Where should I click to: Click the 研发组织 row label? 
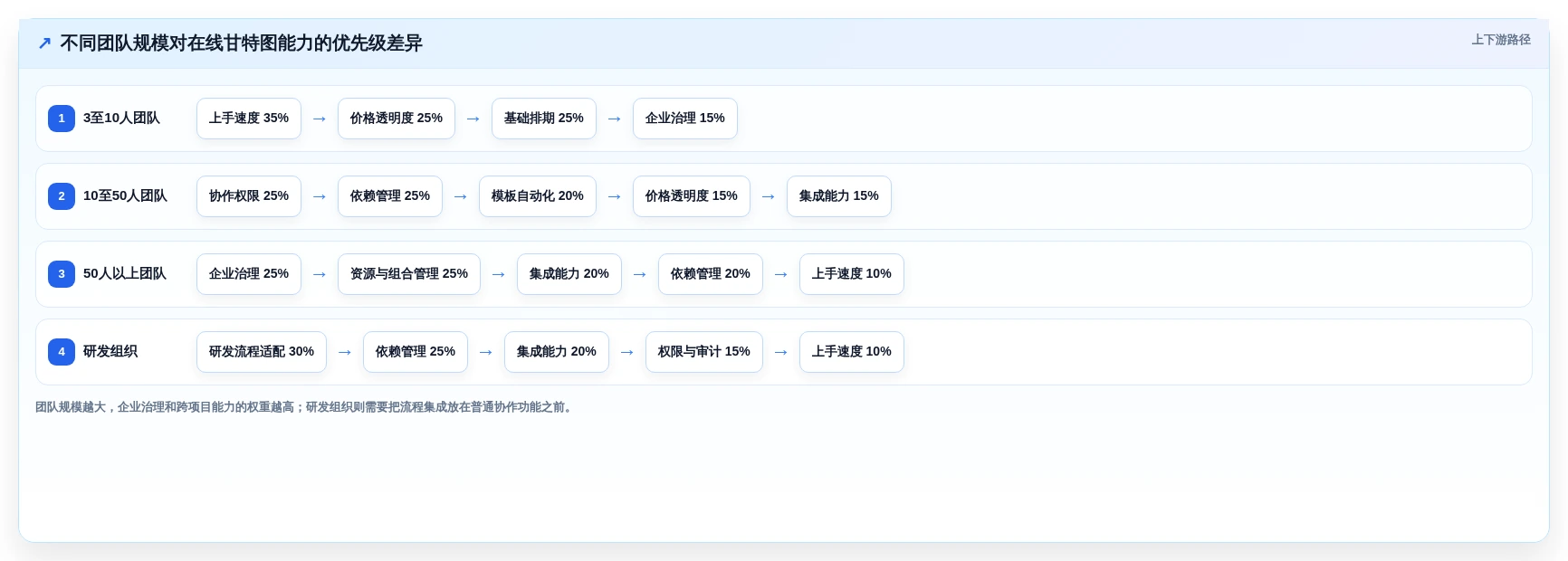pos(110,352)
